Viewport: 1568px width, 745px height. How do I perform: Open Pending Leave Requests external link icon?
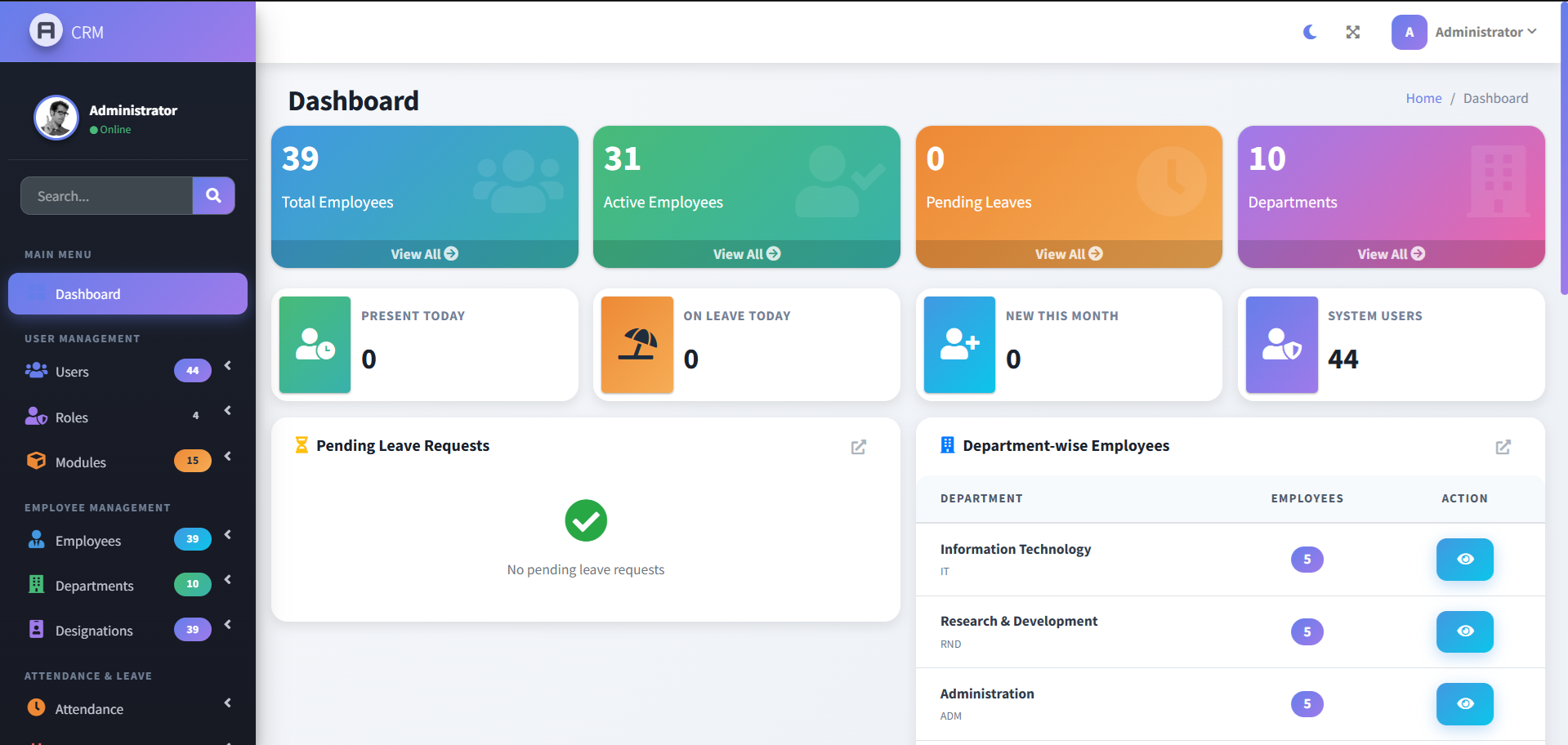857,447
